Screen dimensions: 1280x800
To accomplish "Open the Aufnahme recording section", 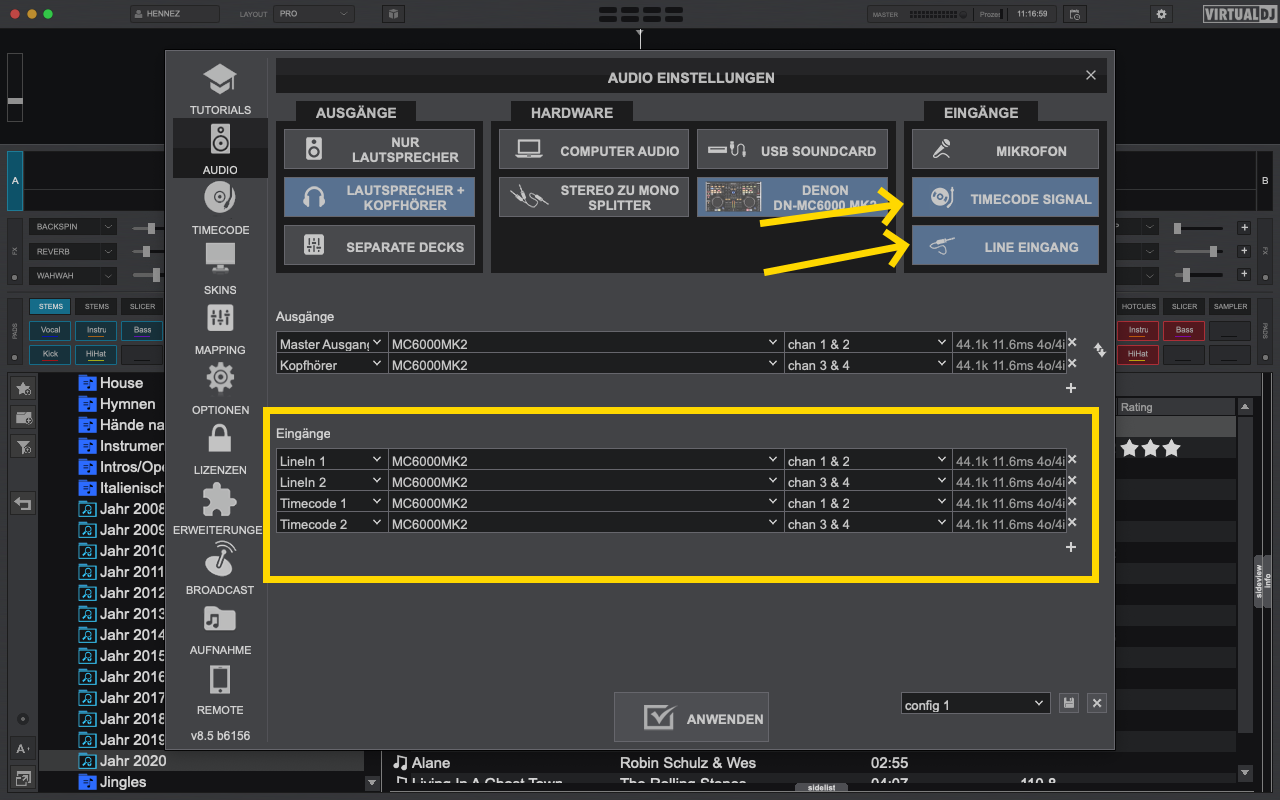I will coord(220,629).
